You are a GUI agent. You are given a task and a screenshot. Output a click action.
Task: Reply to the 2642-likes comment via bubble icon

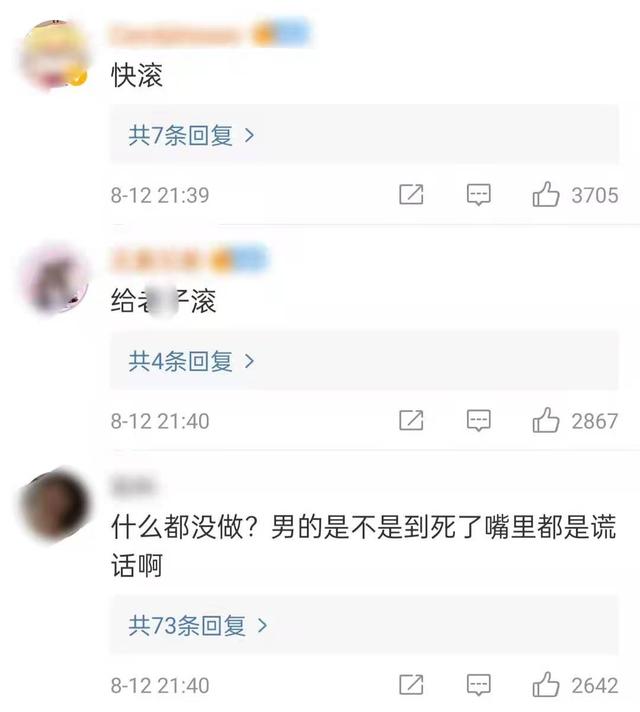coord(479,685)
